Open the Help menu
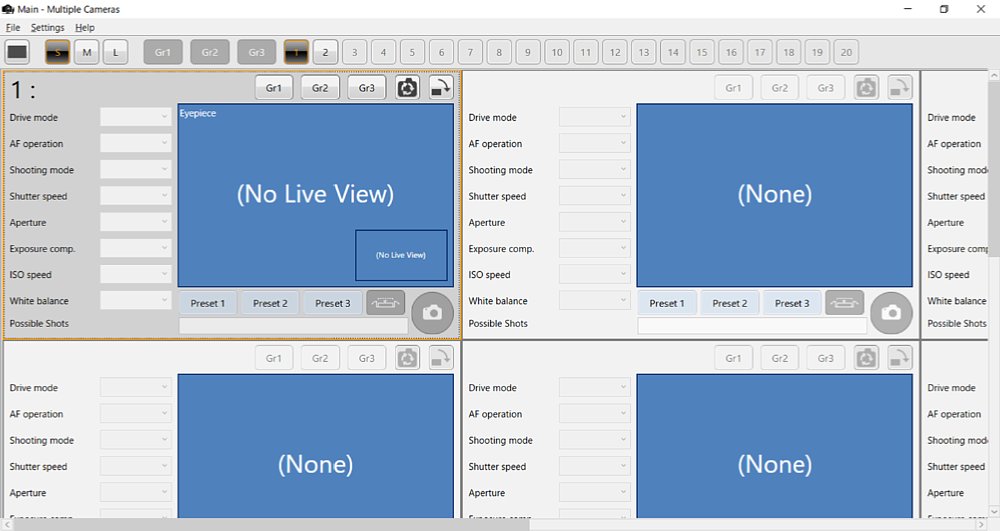This screenshot has width=1000, height=531. click(85, 27)
